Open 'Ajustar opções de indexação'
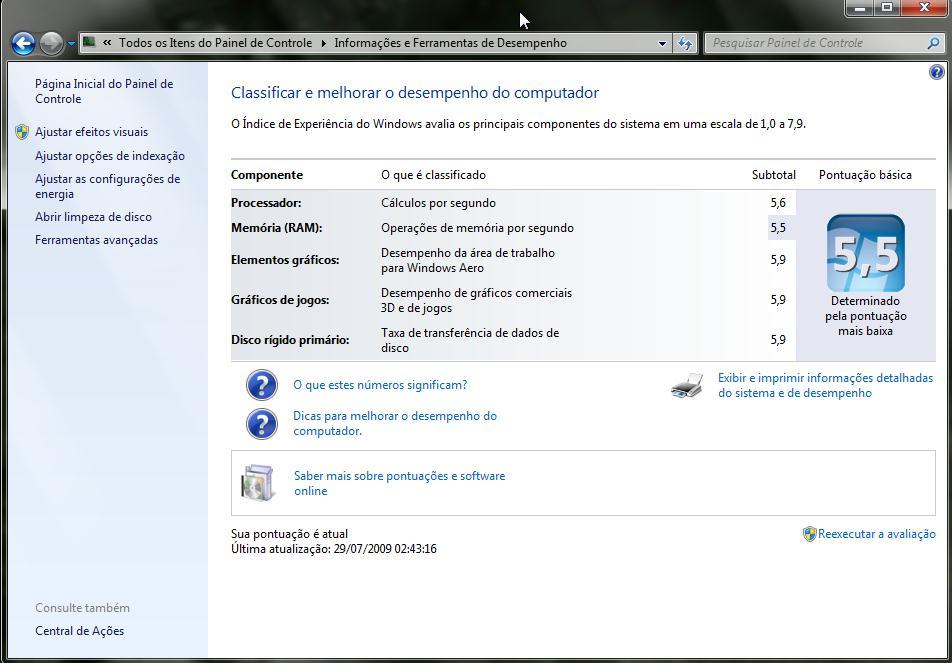Screen dimensions: 952x663 pos(110,156)
